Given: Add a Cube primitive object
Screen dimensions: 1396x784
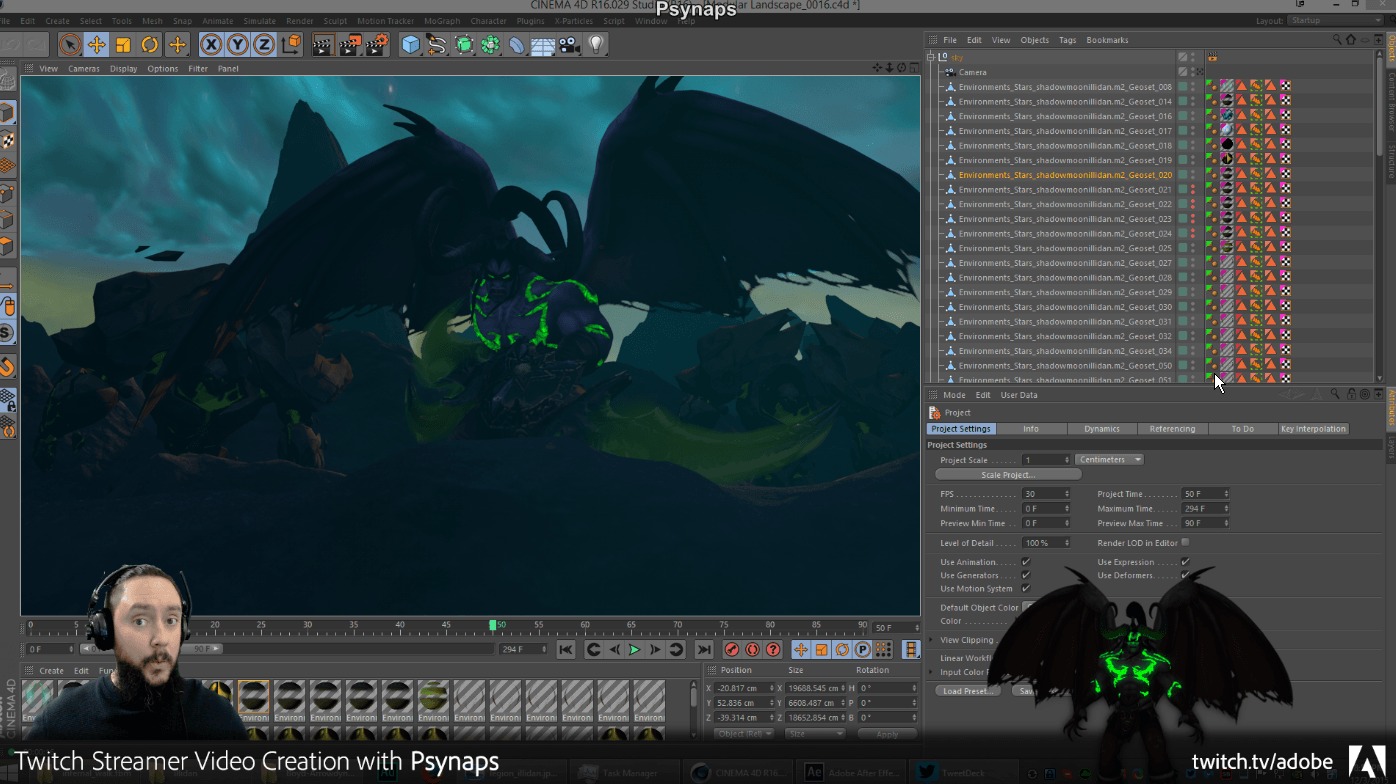Looking at the screenshot, I should [410, 44].
